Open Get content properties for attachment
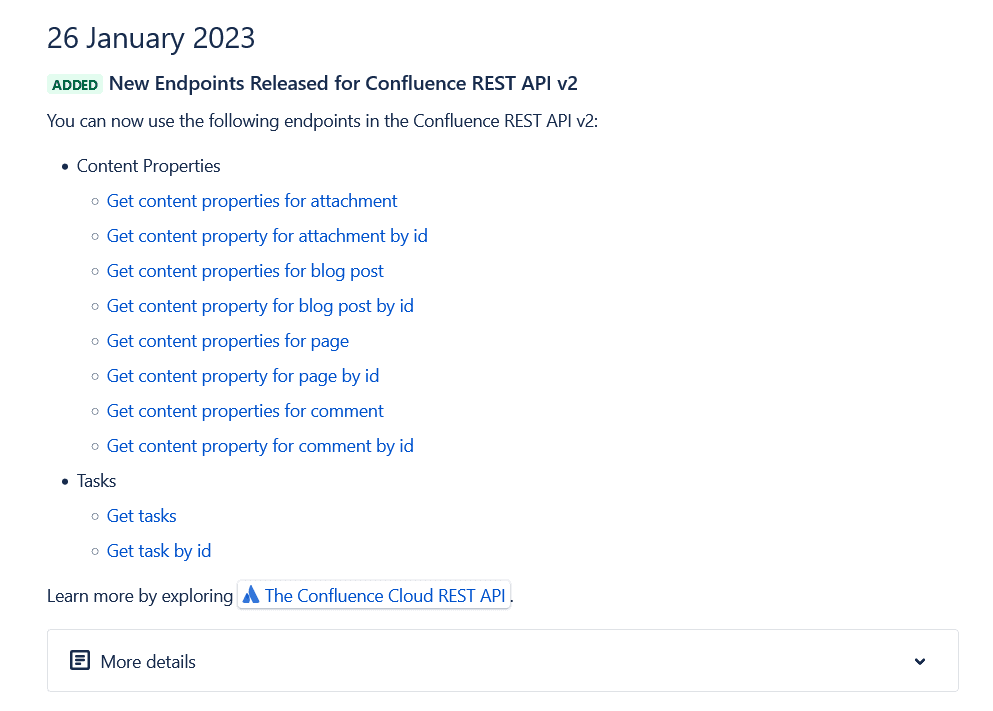This screenshot has width=993, height=711. [x=252, y=201]
